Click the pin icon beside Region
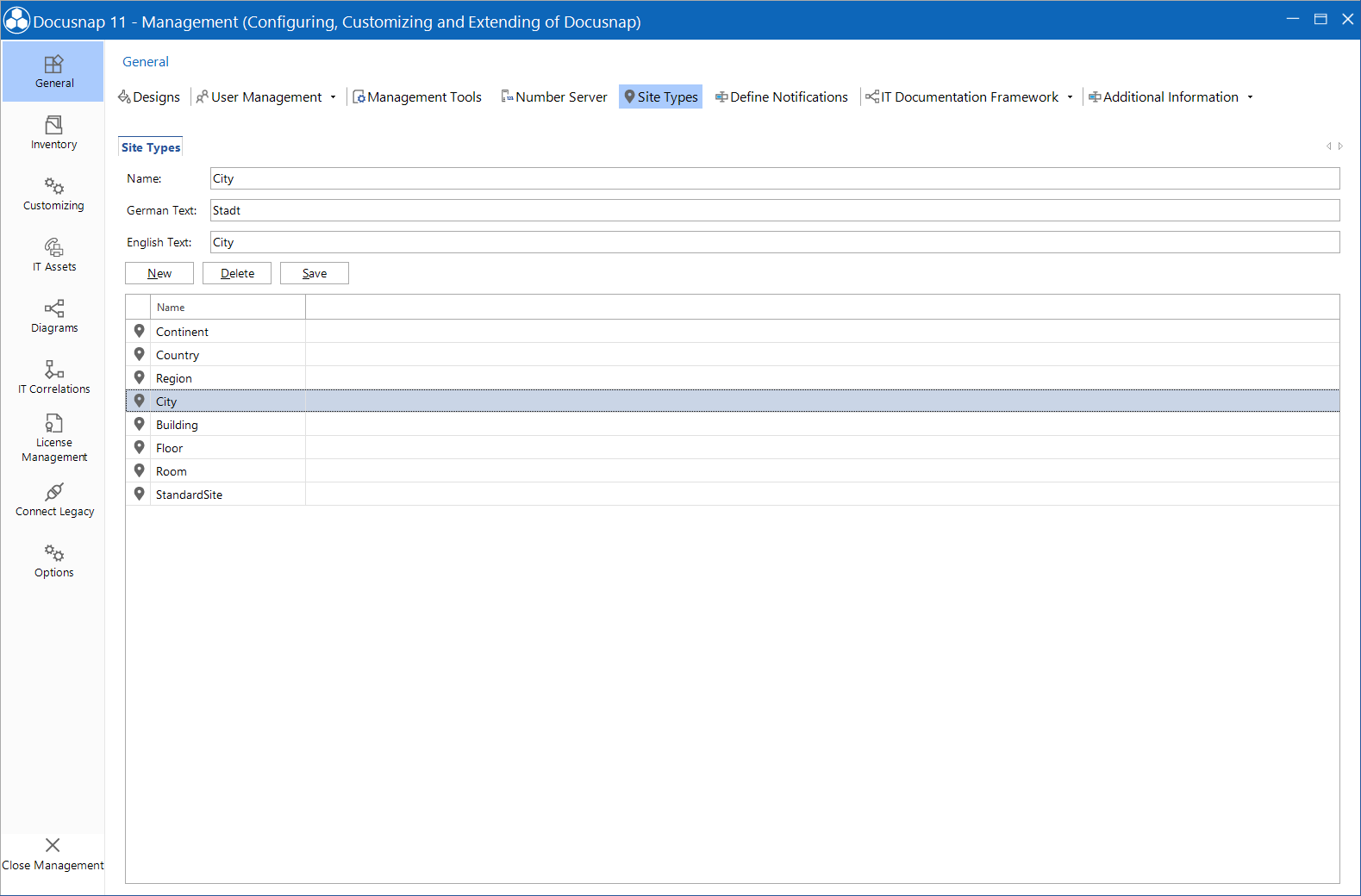Viewport: 1361px width, 896px height. click(x=139, y=377)
